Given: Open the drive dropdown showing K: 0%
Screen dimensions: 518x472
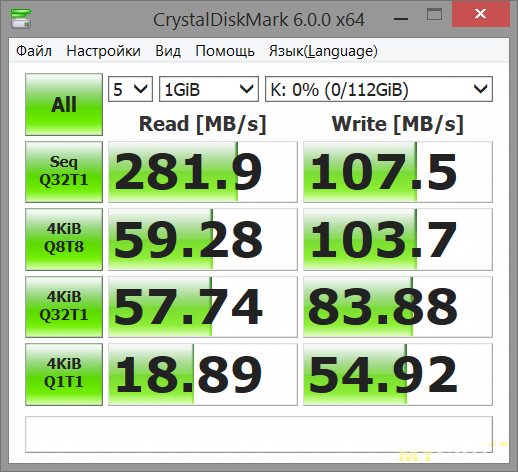Looking at the screenshot, I should coord(379,89).
